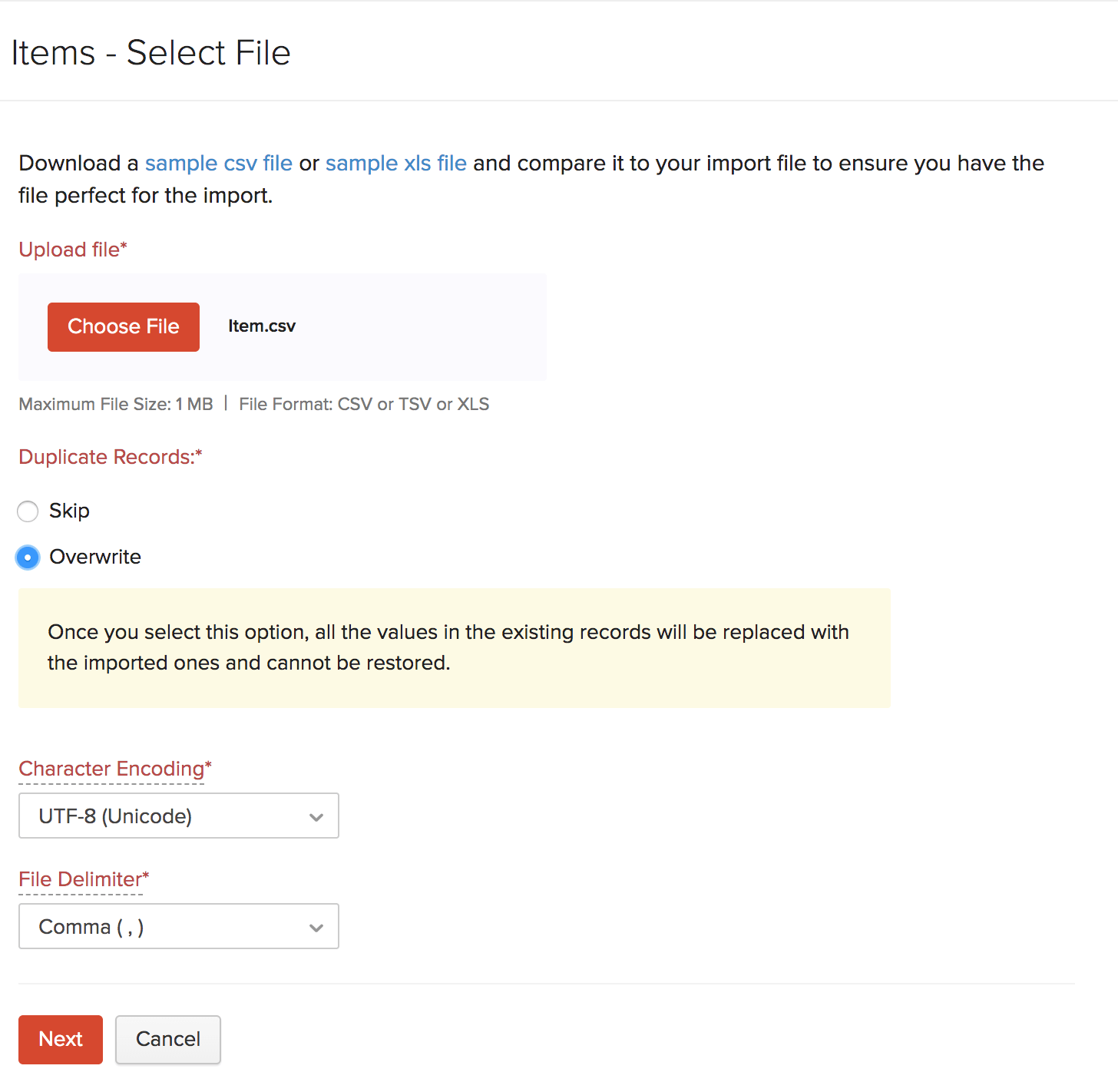This screenshot has height=1092, width=1118.
Task: Select the Overwrite duplicate records option
Action: pyautogui.click(x=28, y=558)
